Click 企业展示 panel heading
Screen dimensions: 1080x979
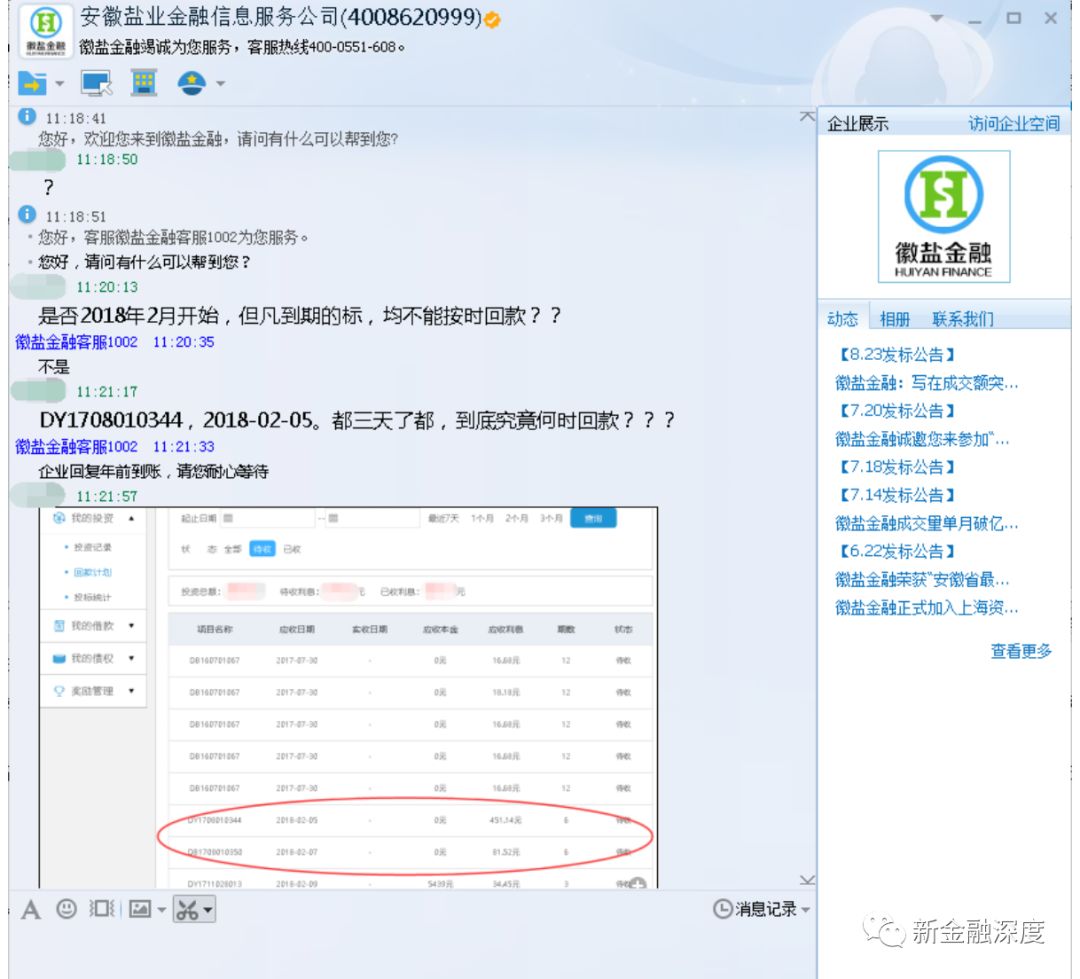point(858,124)
